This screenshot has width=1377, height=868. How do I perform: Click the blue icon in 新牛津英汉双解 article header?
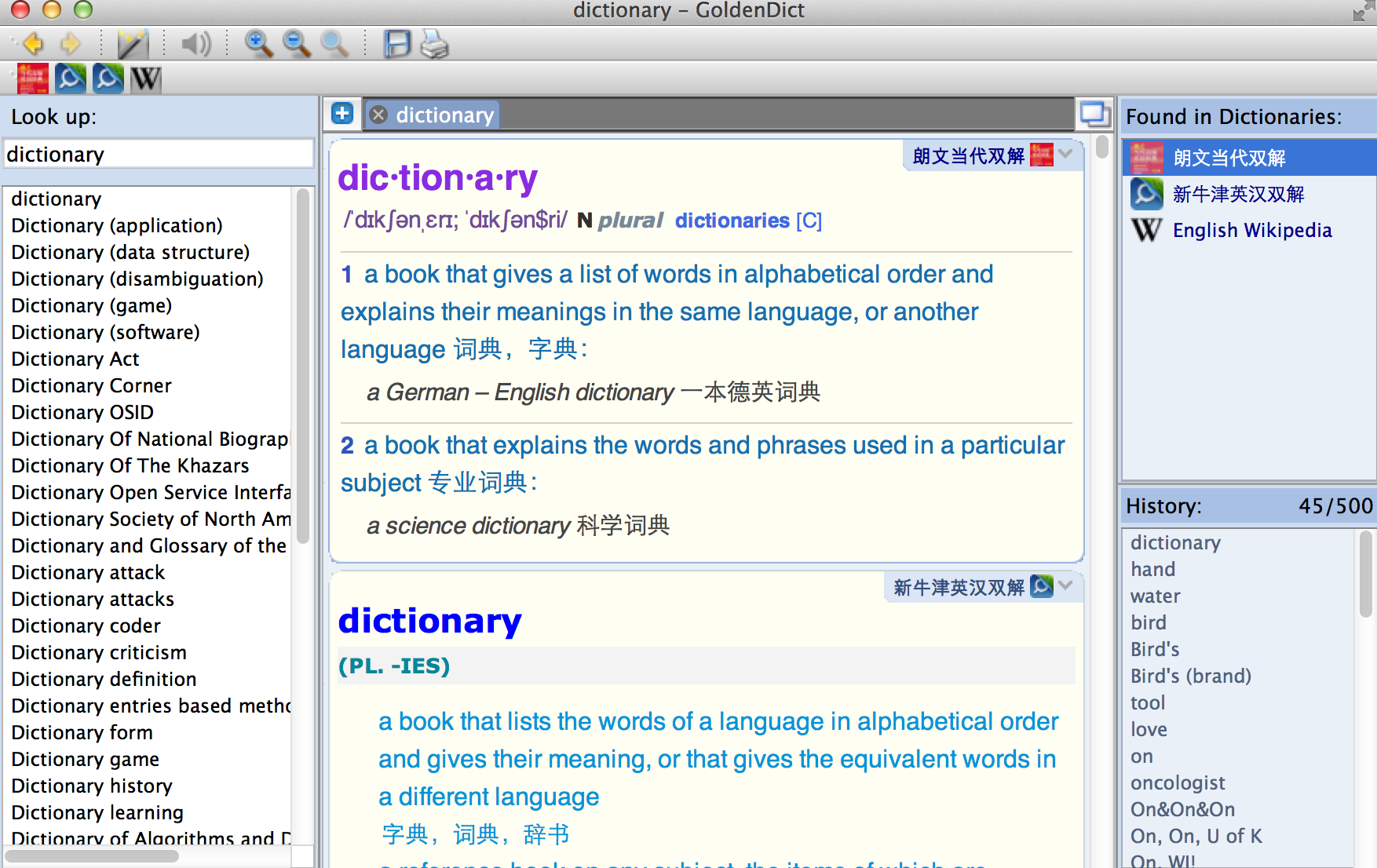click(x=1042, y=586)
